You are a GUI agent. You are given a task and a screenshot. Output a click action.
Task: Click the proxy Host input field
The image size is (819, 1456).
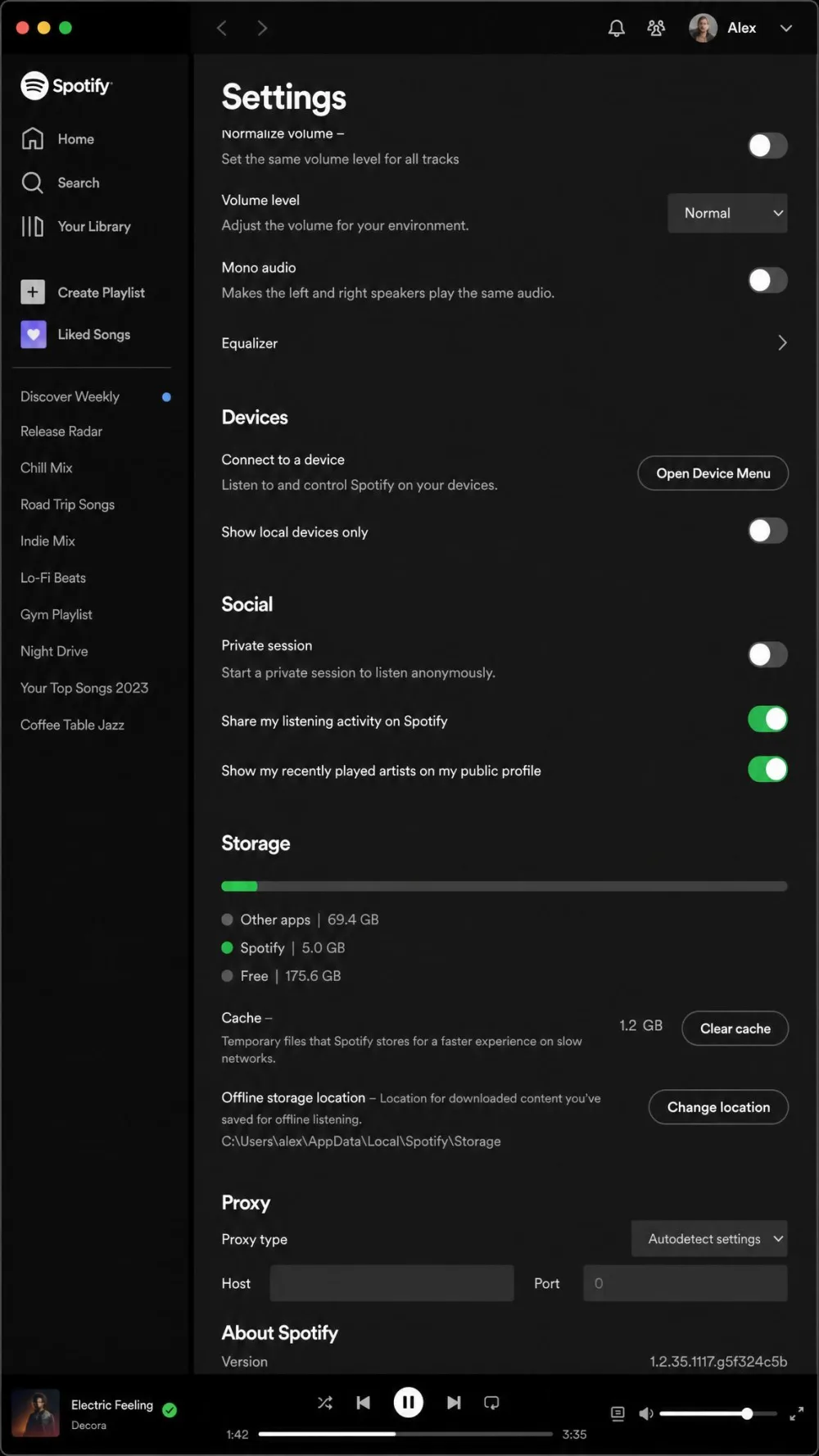point(392,1283)
